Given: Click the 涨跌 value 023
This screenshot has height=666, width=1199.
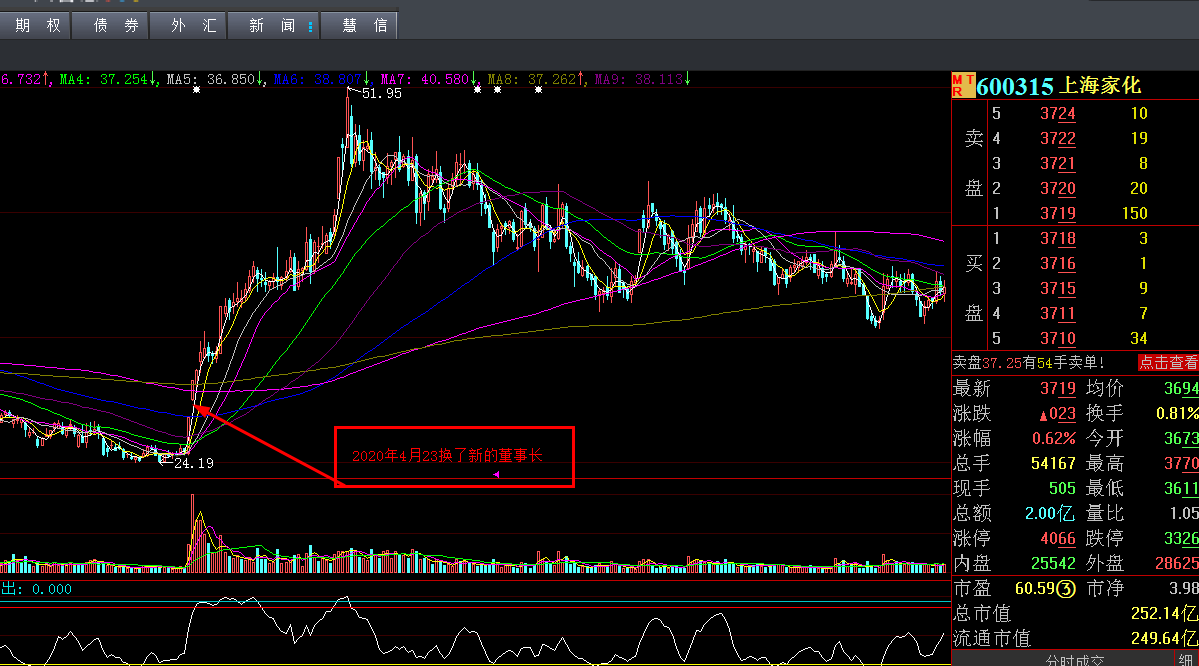Looking at the screenshot, I should click(1058, 414).
